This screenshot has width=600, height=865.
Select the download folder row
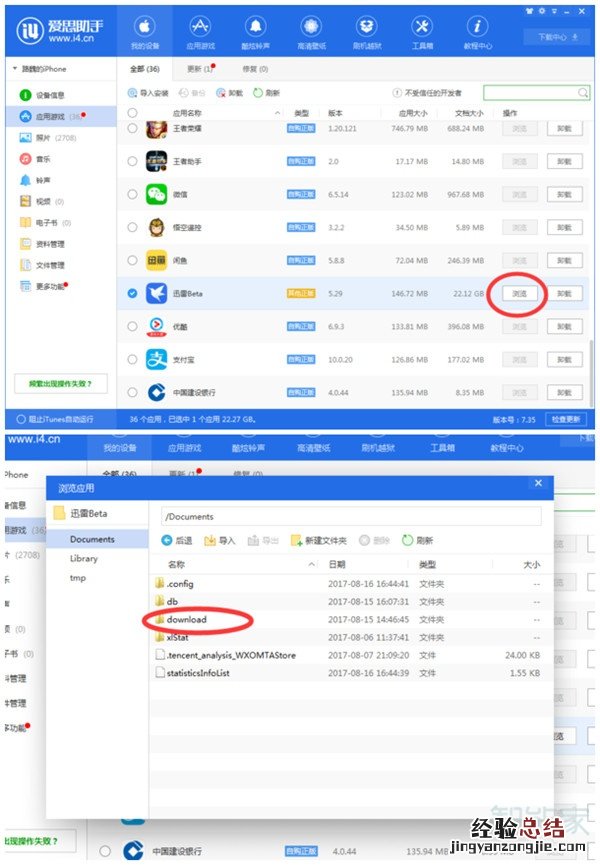click(351, 620)
